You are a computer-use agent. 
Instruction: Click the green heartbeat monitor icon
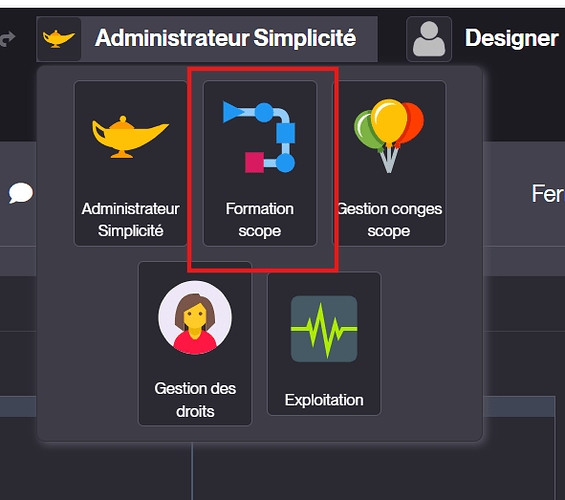(x=324, y=329)
